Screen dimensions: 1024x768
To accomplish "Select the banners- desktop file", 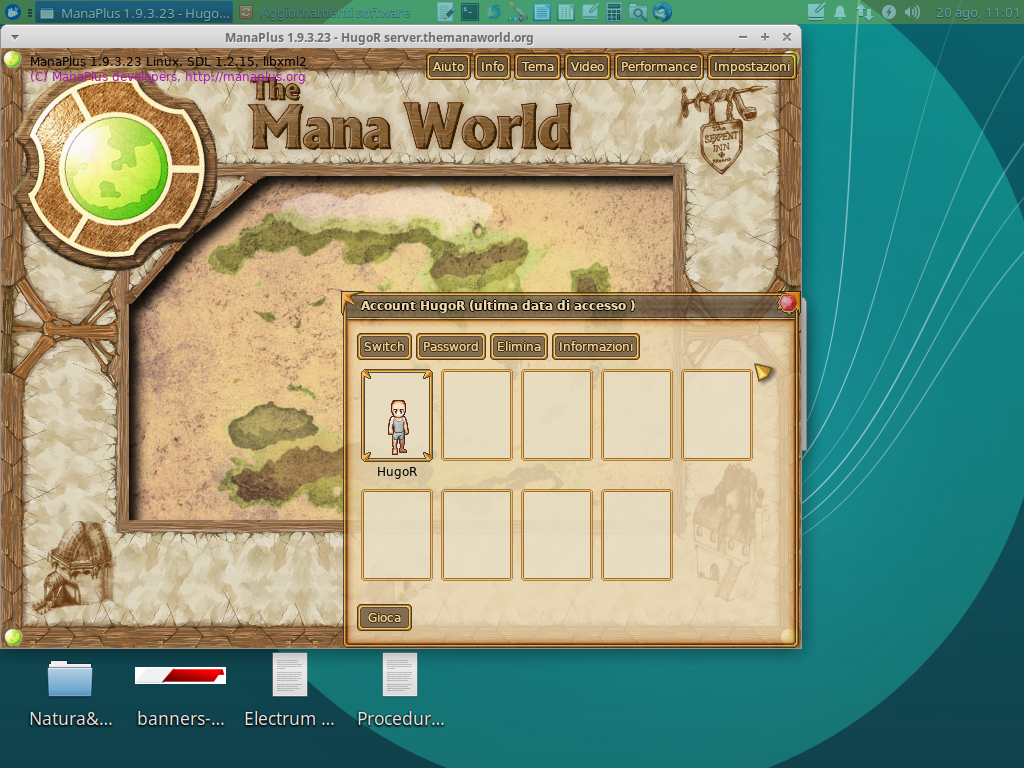I will coord(181,695).
